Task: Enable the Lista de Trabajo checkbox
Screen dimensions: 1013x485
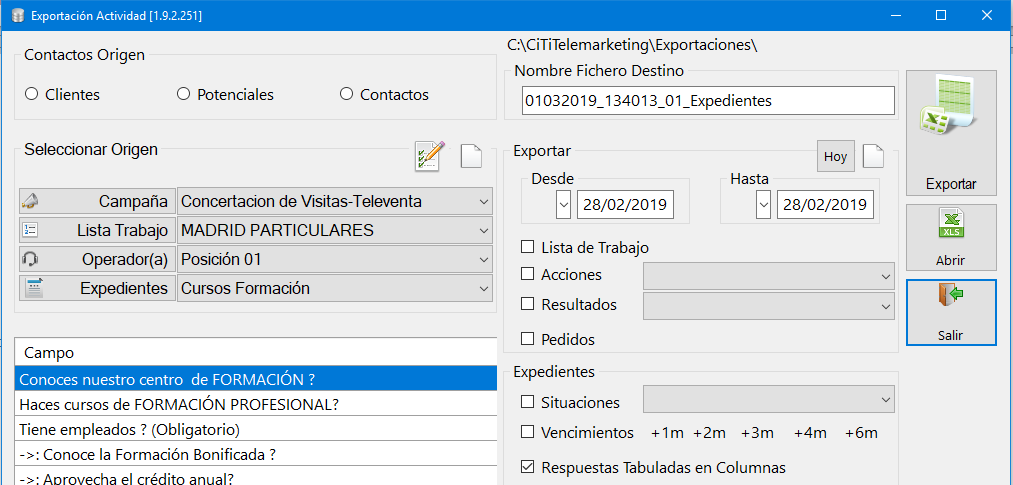Action: (x=528, y=247)
